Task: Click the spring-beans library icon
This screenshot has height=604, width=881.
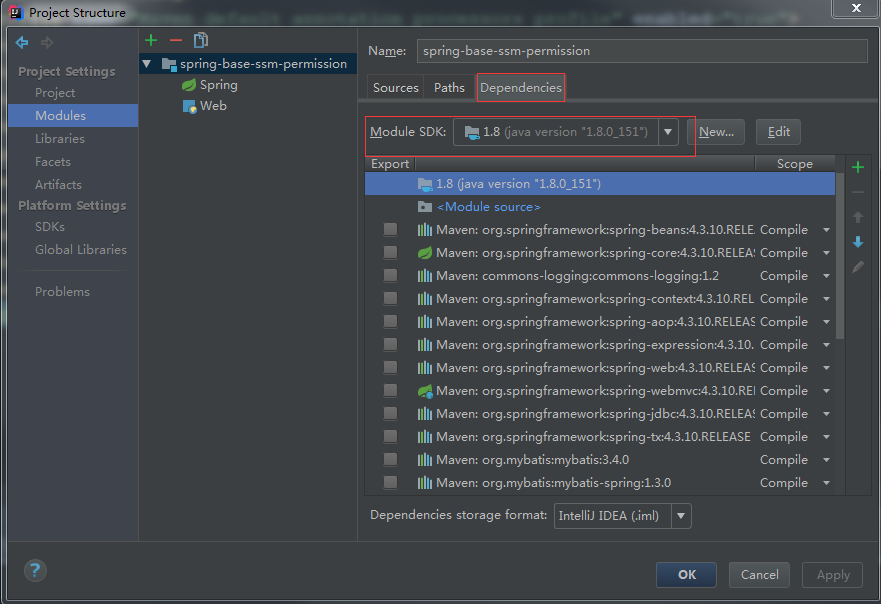Action: (x=425, y=230)
